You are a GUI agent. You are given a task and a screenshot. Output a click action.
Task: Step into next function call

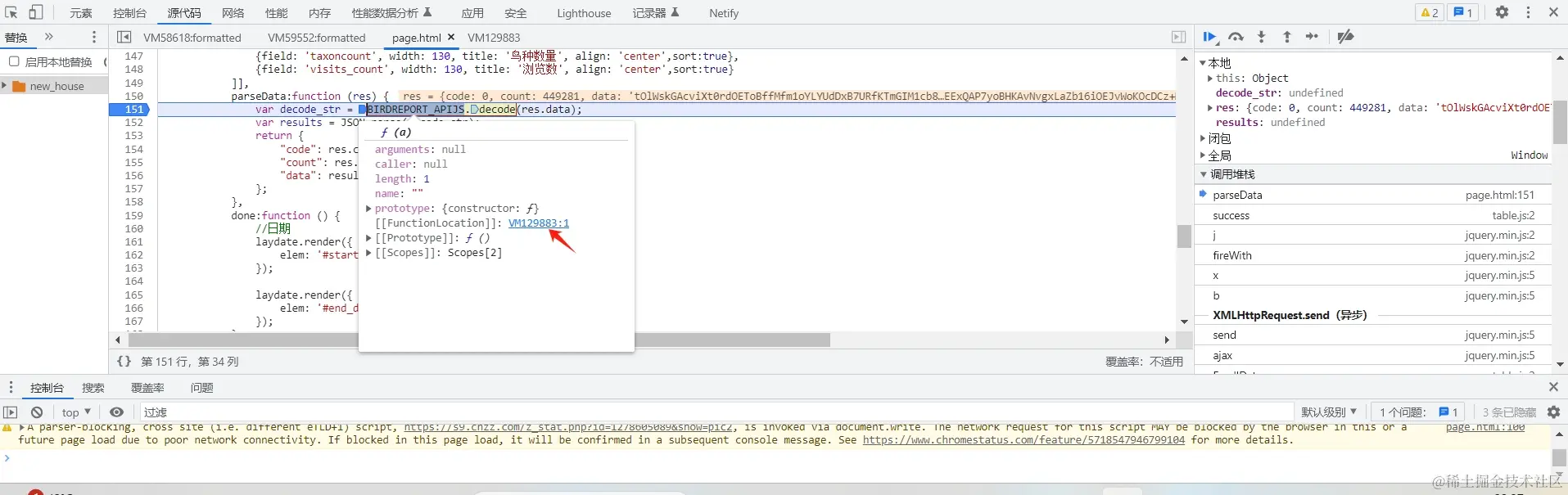(1261, 37)
